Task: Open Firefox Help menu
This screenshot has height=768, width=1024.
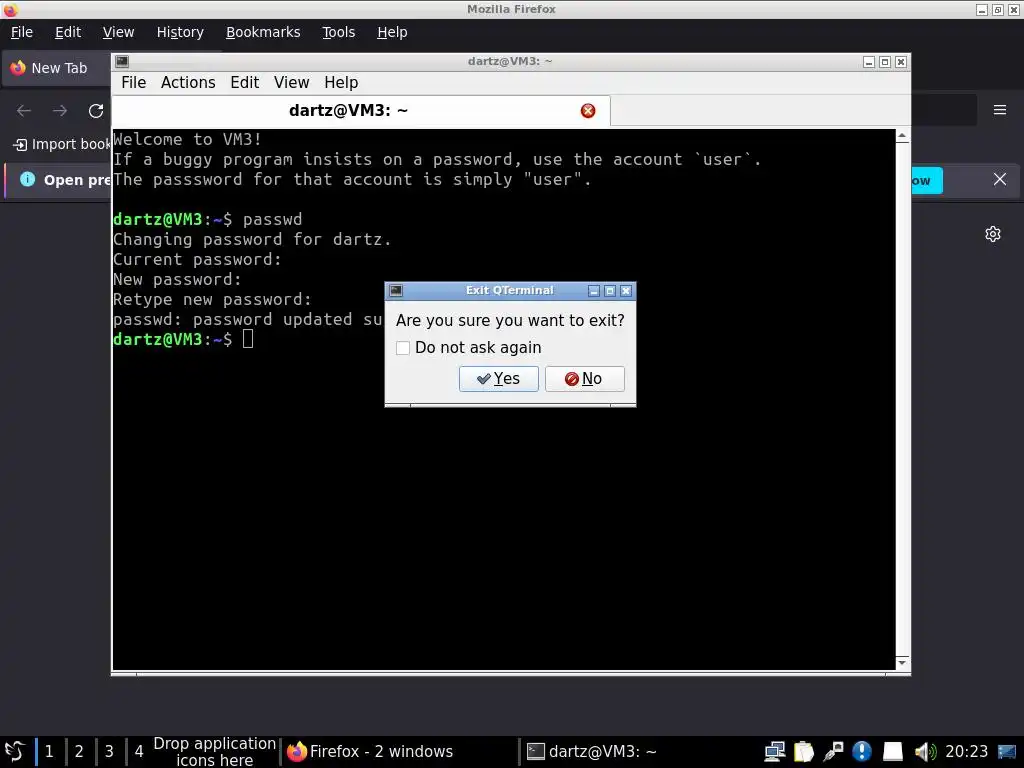Action: 392,32
